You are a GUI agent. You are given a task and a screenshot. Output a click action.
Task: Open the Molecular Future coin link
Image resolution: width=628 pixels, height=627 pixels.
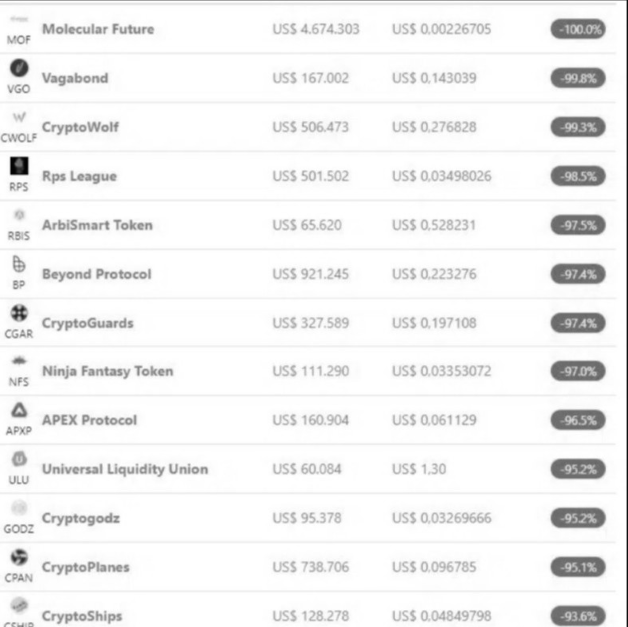(98, 29)
